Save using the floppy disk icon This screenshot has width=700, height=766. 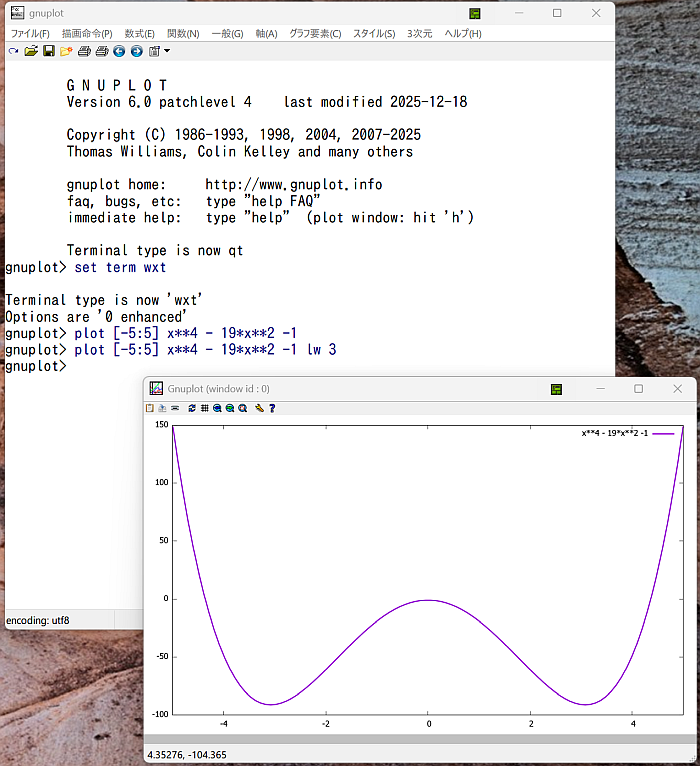click(x=49, y=51)
